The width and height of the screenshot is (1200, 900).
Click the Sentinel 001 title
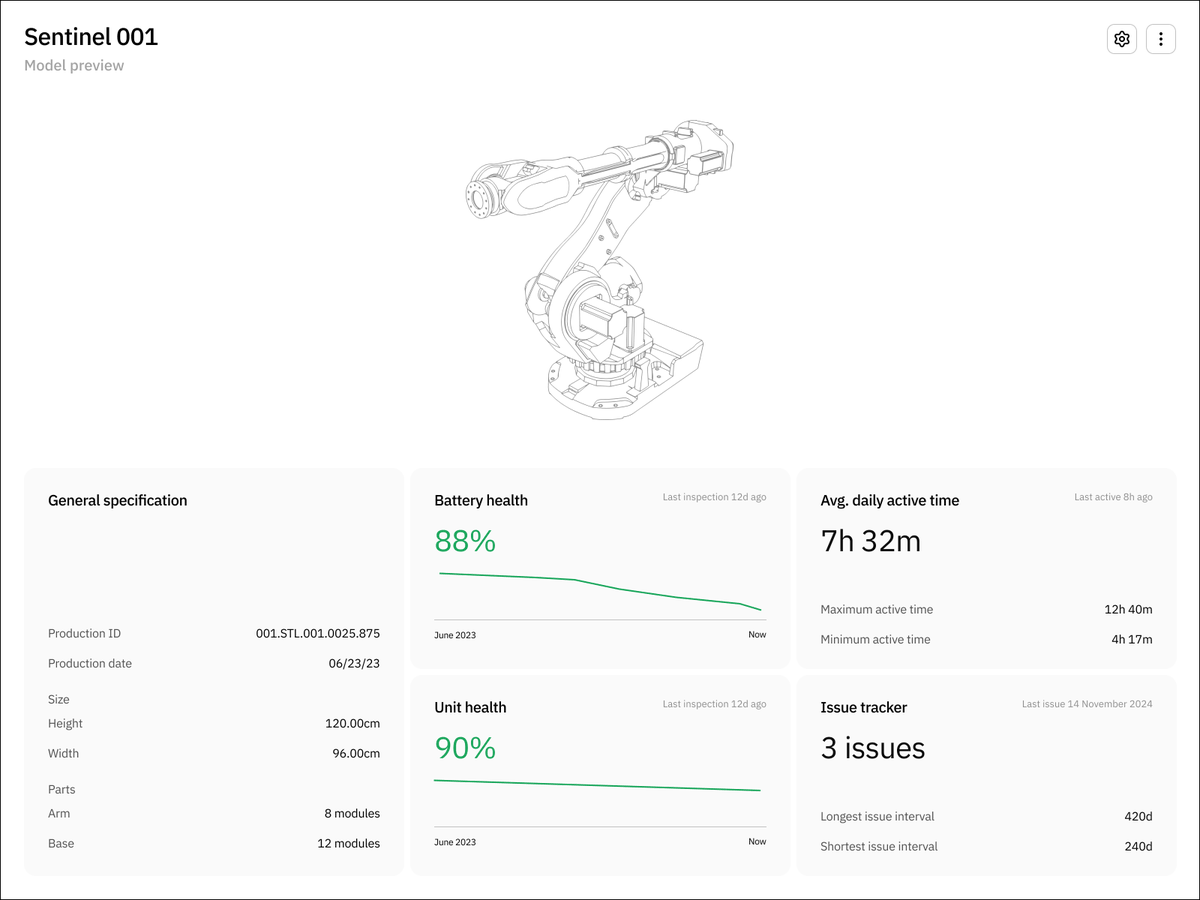(x=91, y=37)
